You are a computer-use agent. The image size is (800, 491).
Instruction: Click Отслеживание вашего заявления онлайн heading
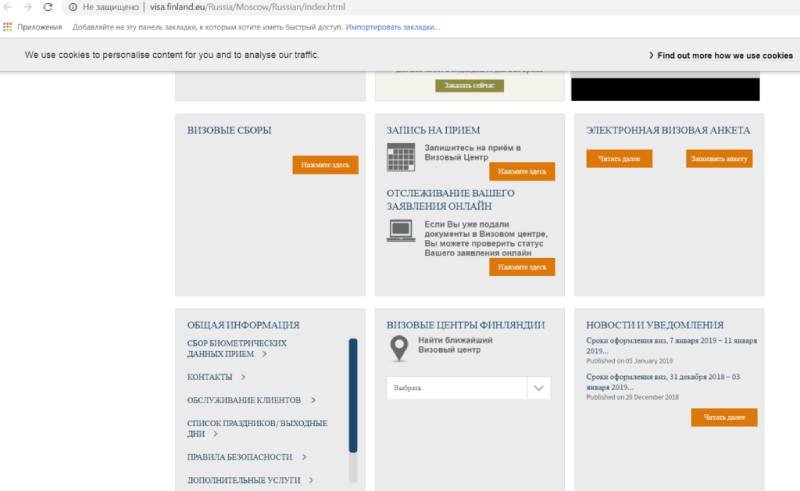(451, 200)
